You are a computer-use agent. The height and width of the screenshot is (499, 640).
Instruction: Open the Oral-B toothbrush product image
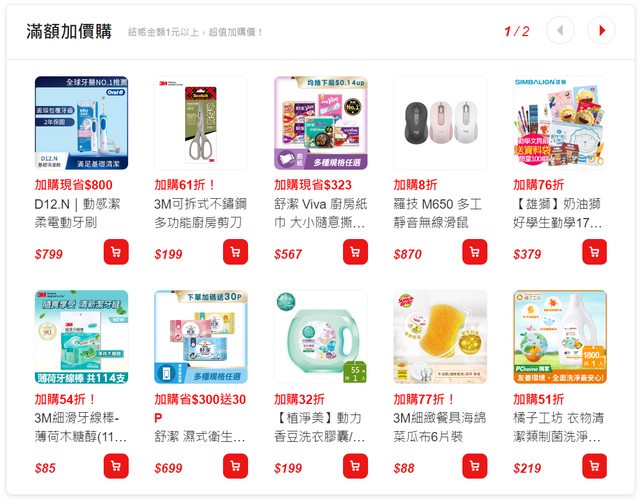click(x=81, y=123)
